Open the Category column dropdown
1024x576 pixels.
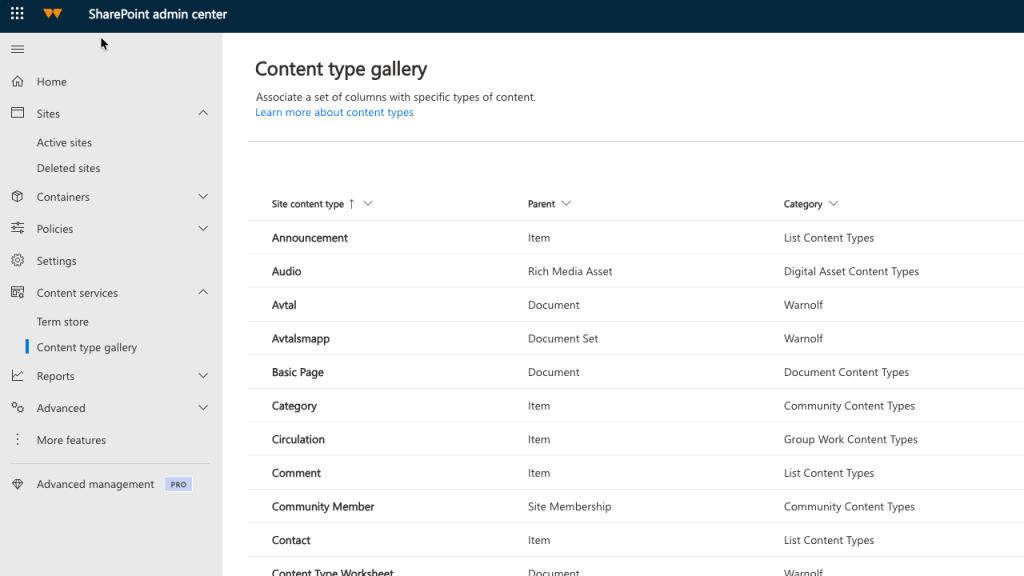tap(833, 203)
